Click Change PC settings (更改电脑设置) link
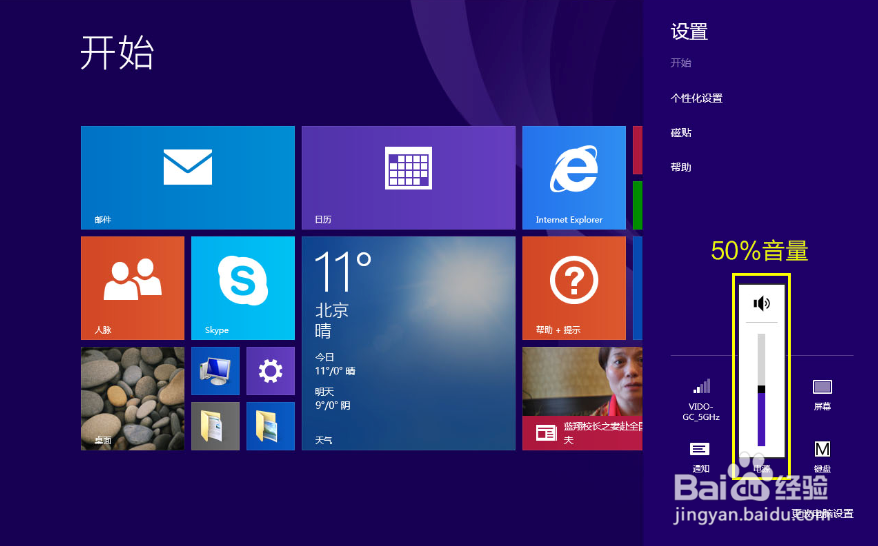This screenshot has height=546, width=878. pyautogui.click(x=823, y=513)
